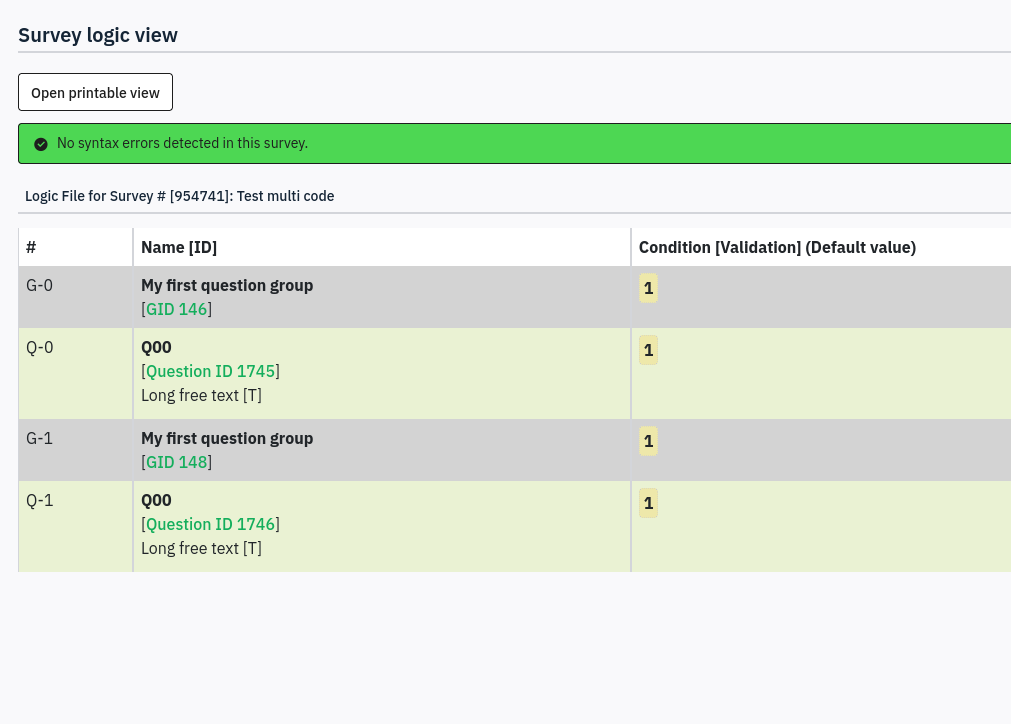Click the 'Survey logic view' heading

pos(98,35)
